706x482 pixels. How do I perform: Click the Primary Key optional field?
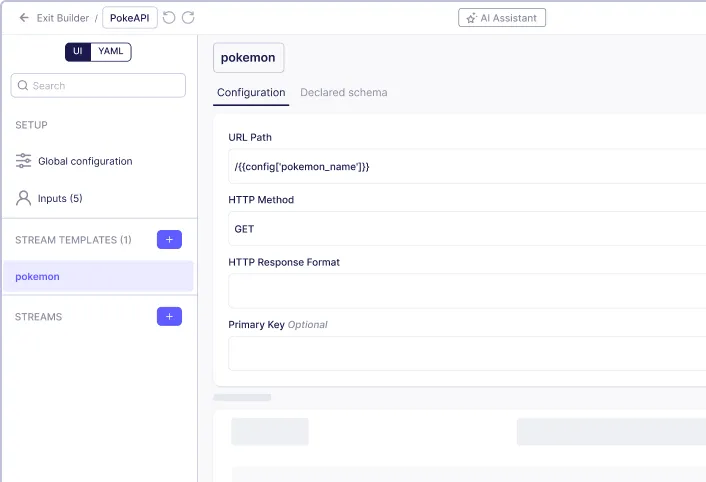tap(467, 354)
